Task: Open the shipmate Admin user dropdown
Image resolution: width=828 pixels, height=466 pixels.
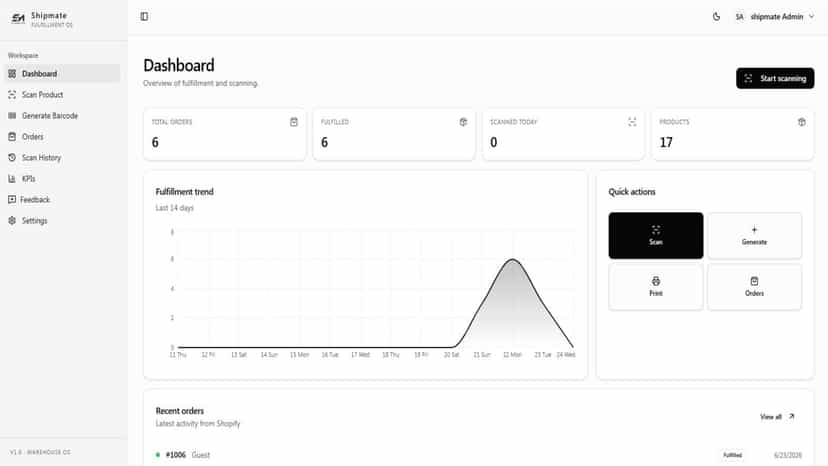Action: [775, 17]
